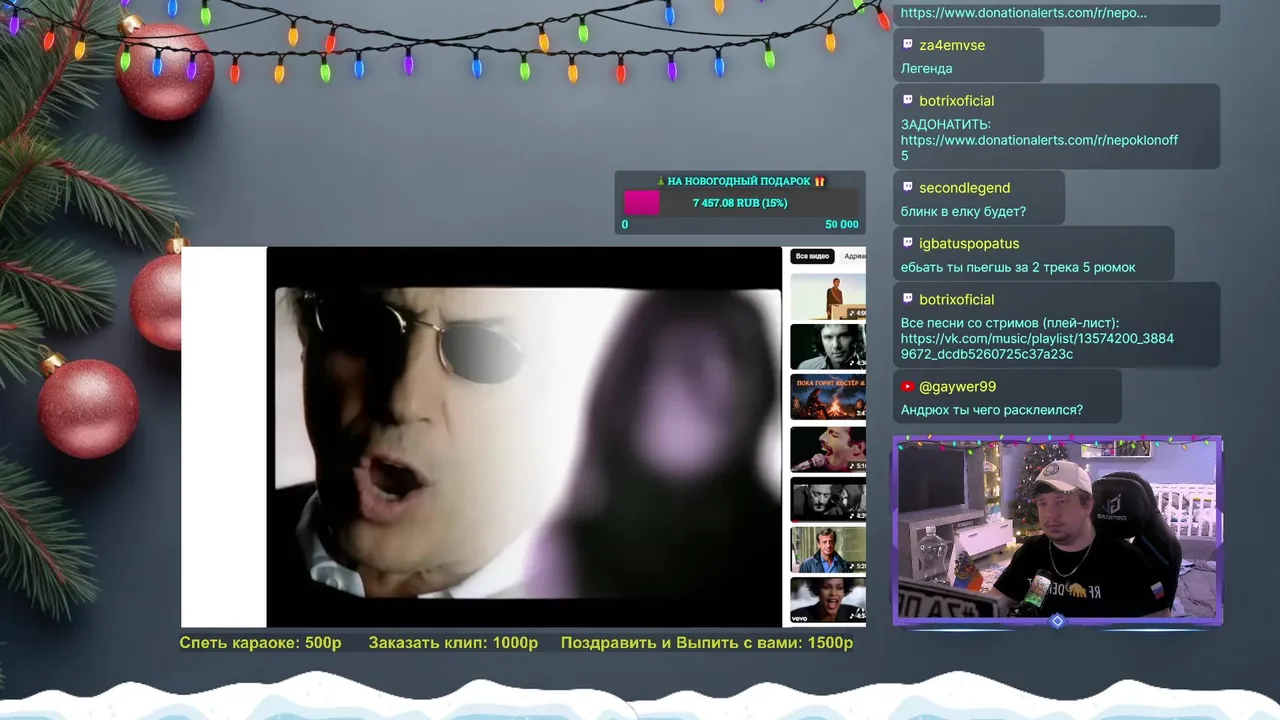The image size is (1280, 720).
Task: Click username botrixoficial above the 'ЗАДОНАТИТЬ' message
Action: [957, 101]
